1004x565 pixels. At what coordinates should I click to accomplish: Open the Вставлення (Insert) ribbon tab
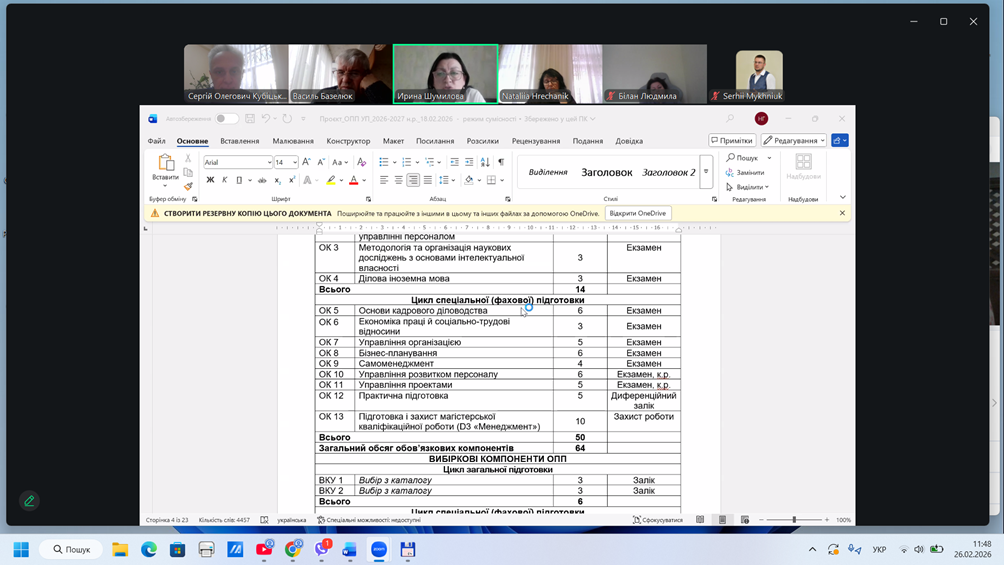point(240,141)
